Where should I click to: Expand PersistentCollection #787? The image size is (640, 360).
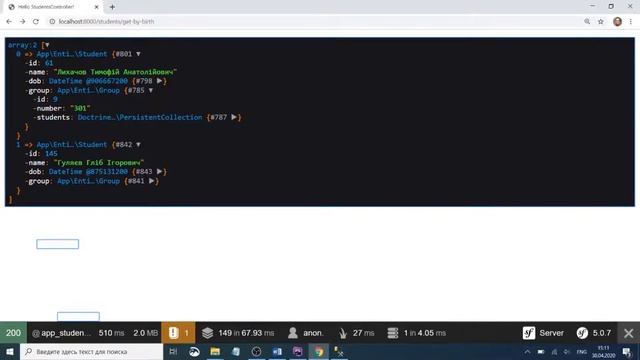[234, 117]
